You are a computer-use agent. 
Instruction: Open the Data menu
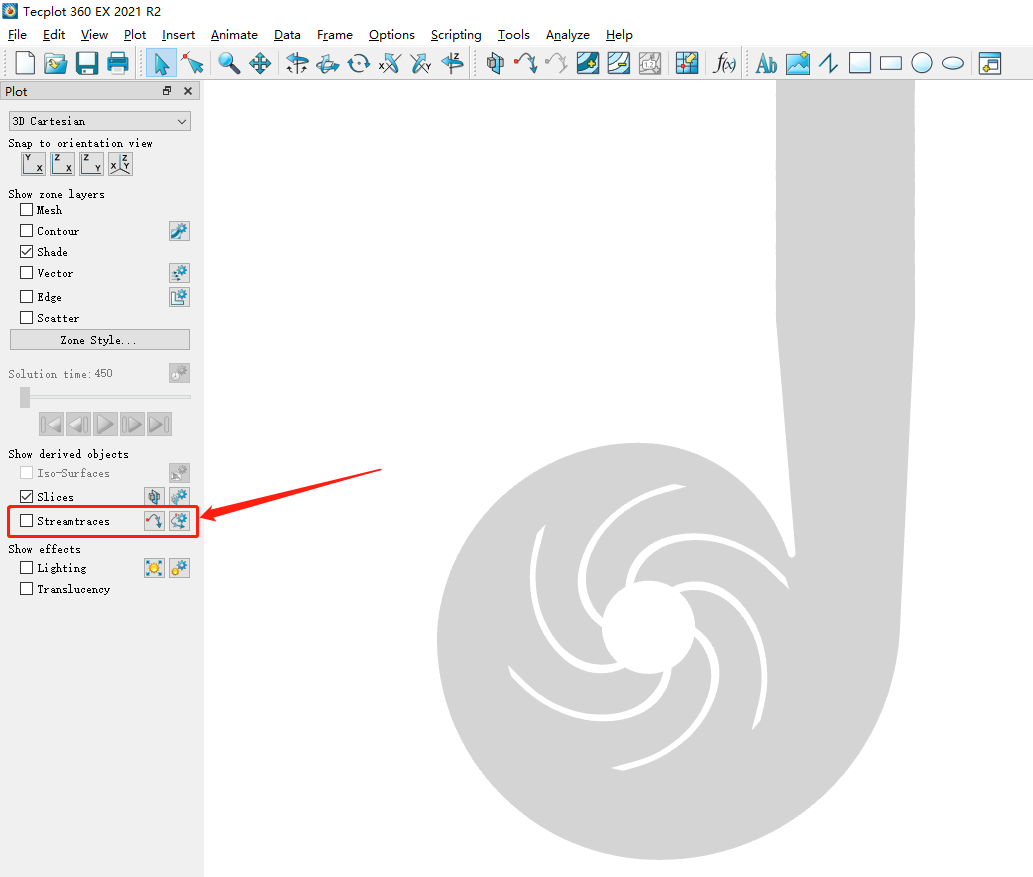click(x=287, y=35)
